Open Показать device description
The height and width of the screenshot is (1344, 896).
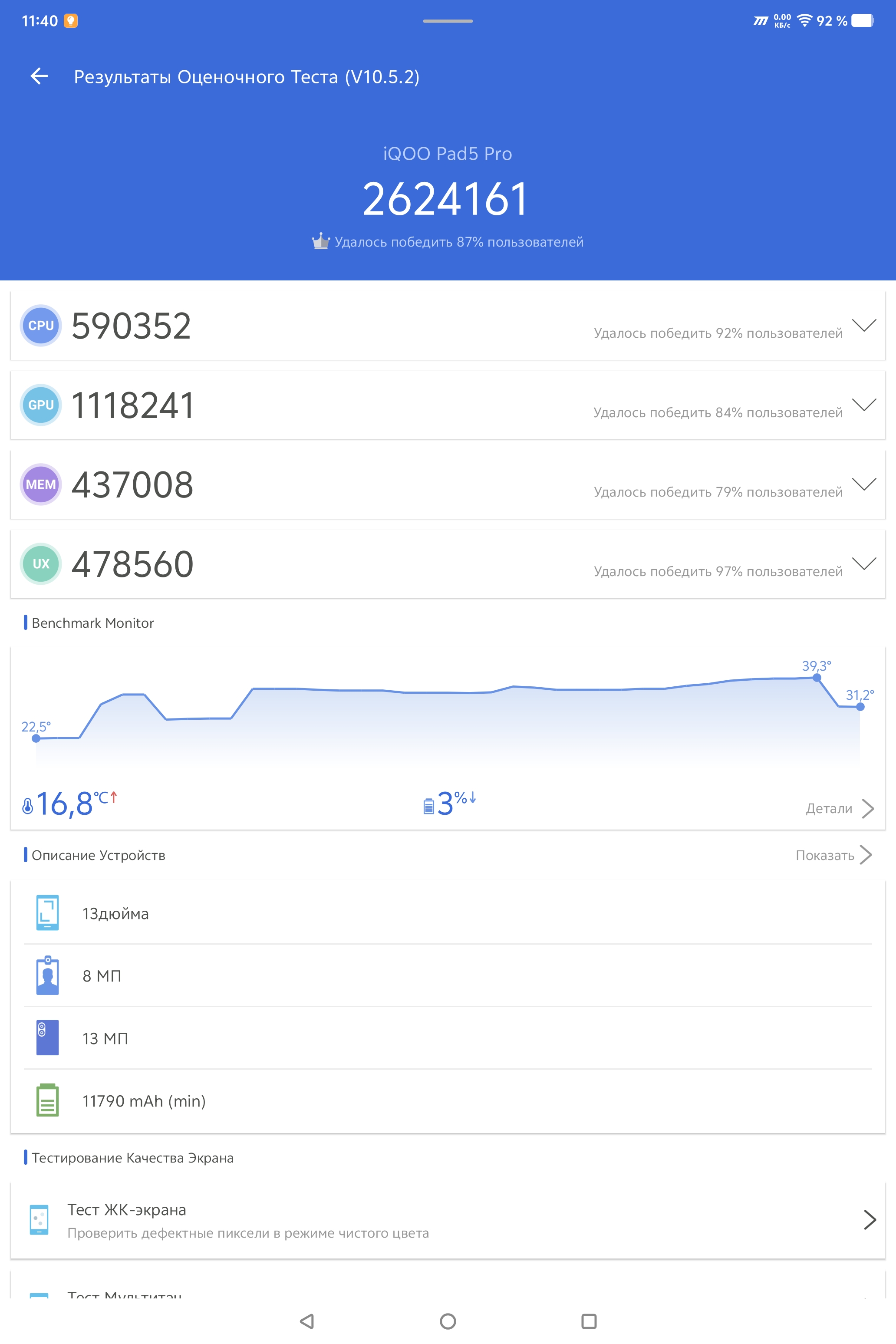point(834,856)
